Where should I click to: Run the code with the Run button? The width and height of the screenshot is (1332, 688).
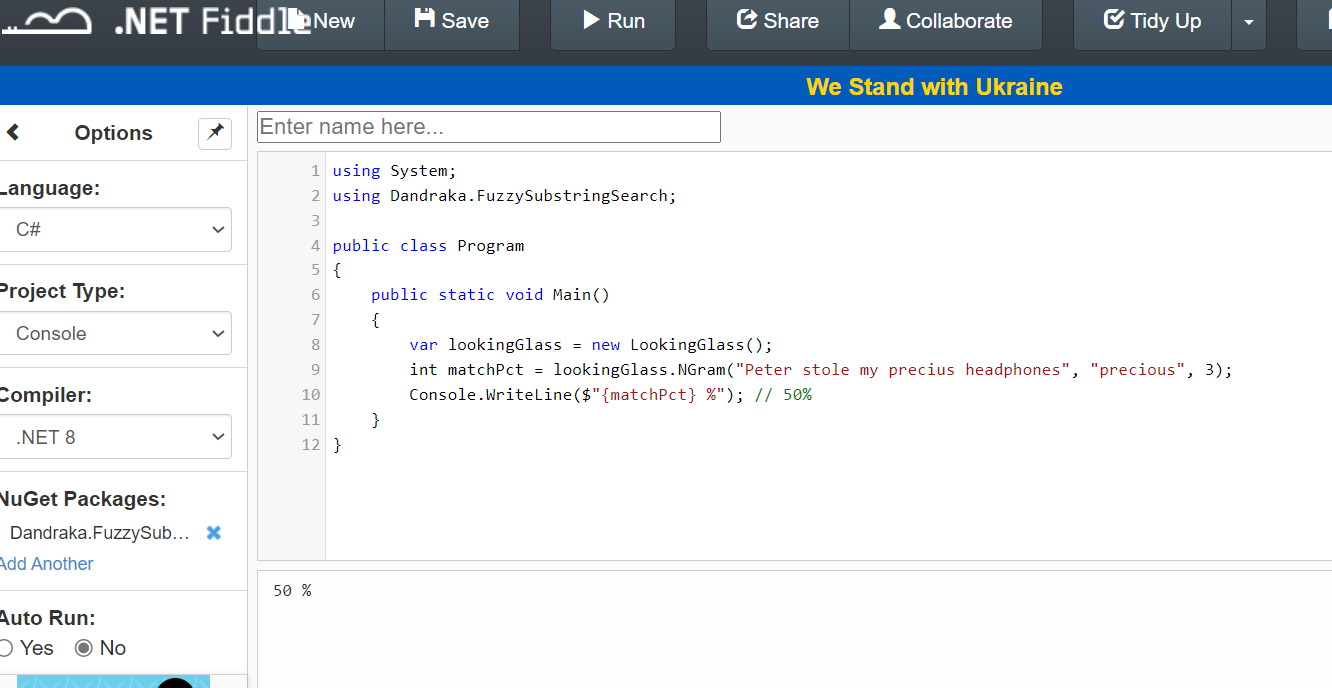[613, 21]
